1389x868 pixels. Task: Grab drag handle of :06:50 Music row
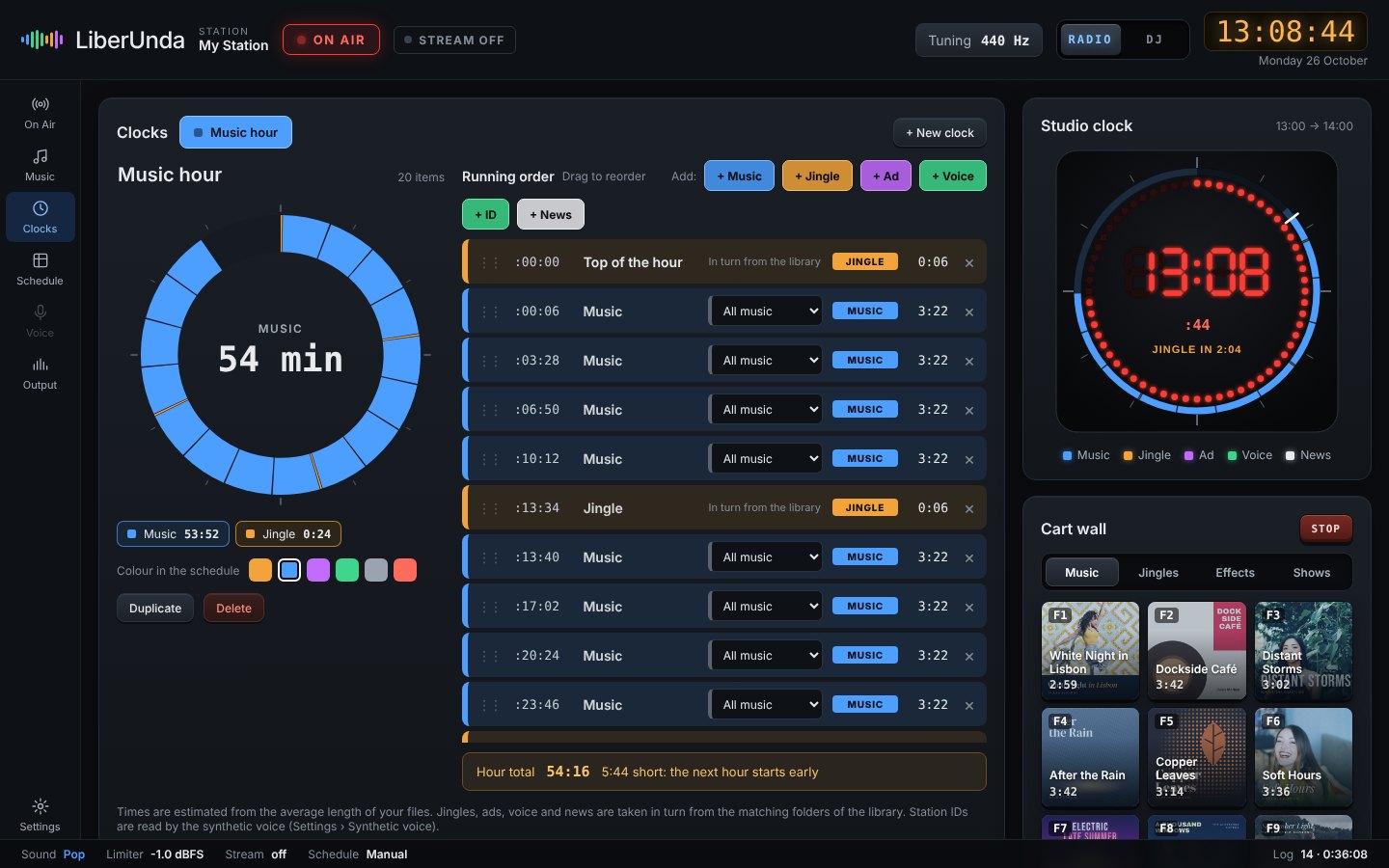coord(490,410)
